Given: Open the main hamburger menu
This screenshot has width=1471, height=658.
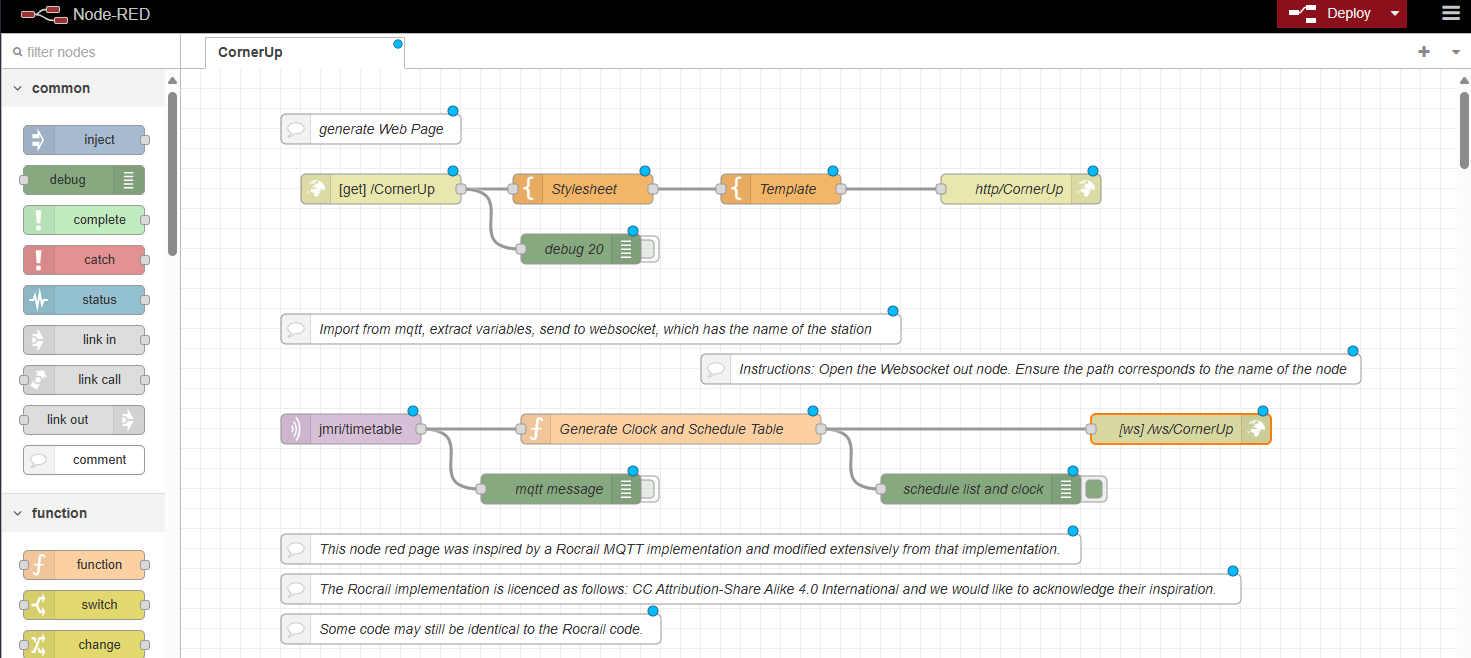Looking at the screenshot, I should [1451, 14].
